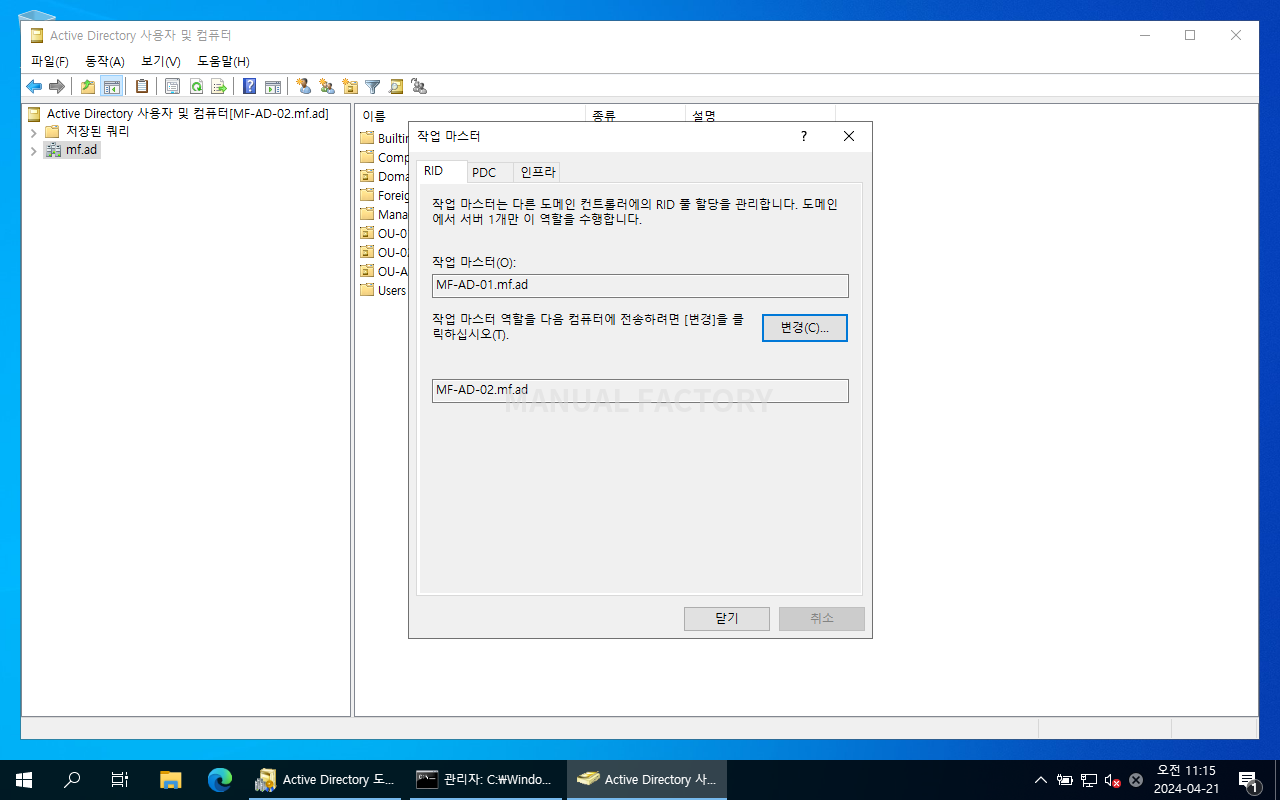
Task: Click the Export list toolbar icon
Action: (x=219, y=87)
